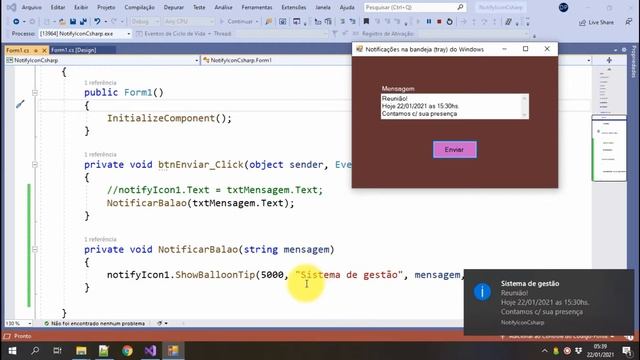Screen dimensions: 640x360
Task: Click the Pesquisar search box
Action: (x=414, y=7)
